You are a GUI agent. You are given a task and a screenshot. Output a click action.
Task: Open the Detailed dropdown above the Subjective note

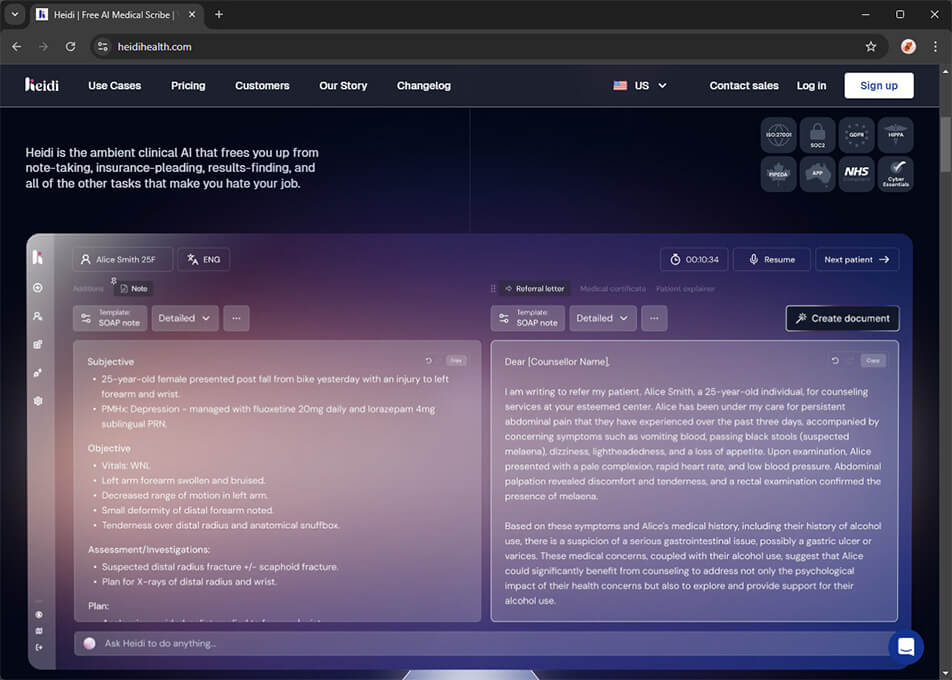tap(185, 318)
